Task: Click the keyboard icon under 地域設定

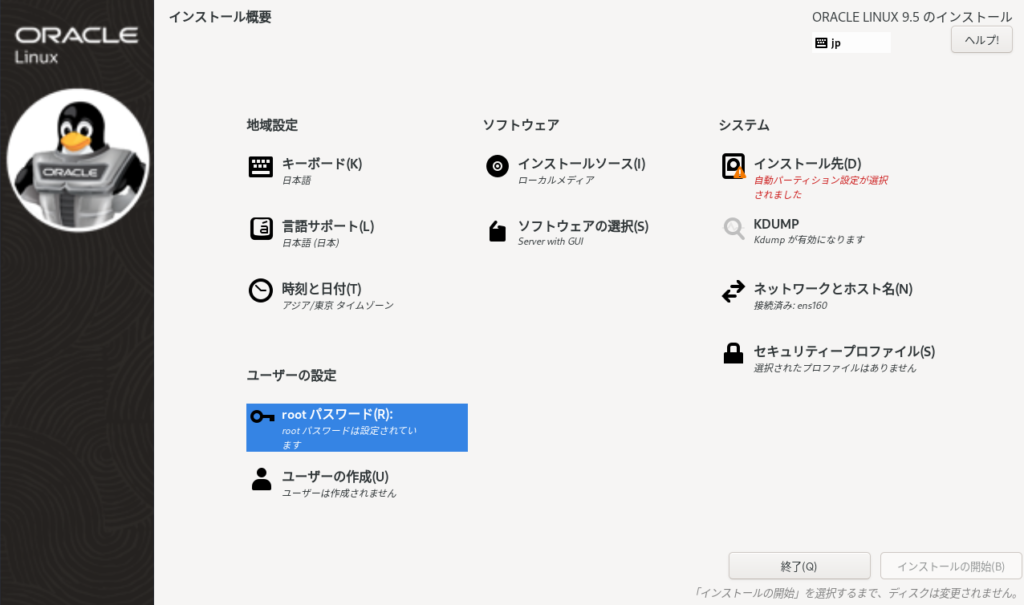Action: tap(261, 167)
